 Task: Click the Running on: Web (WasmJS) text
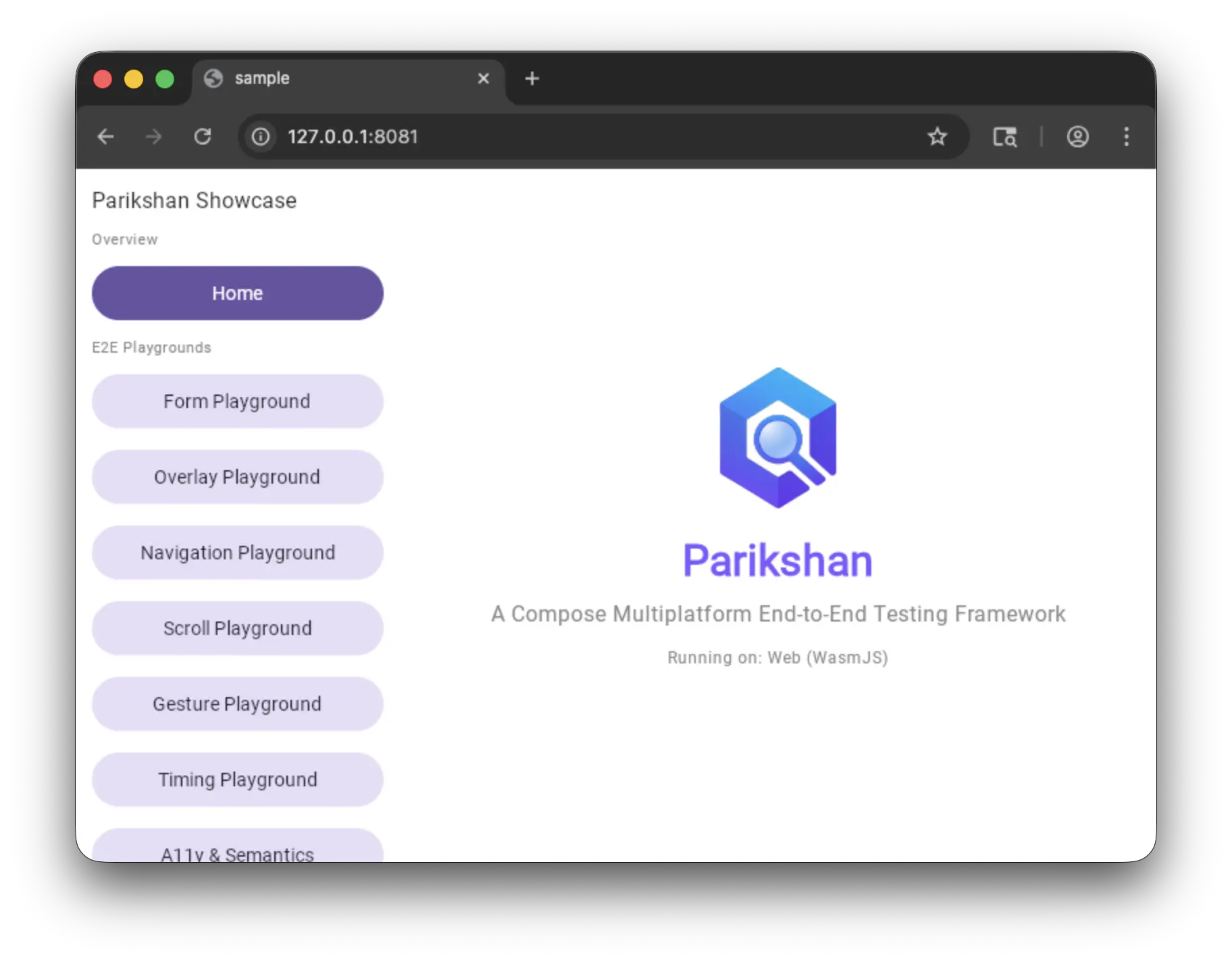(x=777, y=657)
